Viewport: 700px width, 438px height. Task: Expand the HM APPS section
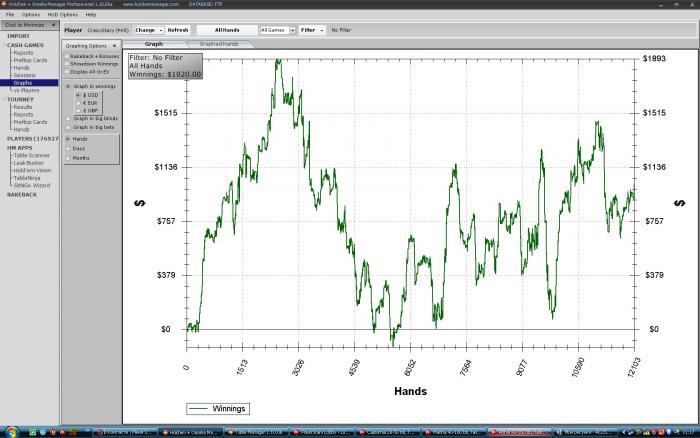tap(19, 148)
